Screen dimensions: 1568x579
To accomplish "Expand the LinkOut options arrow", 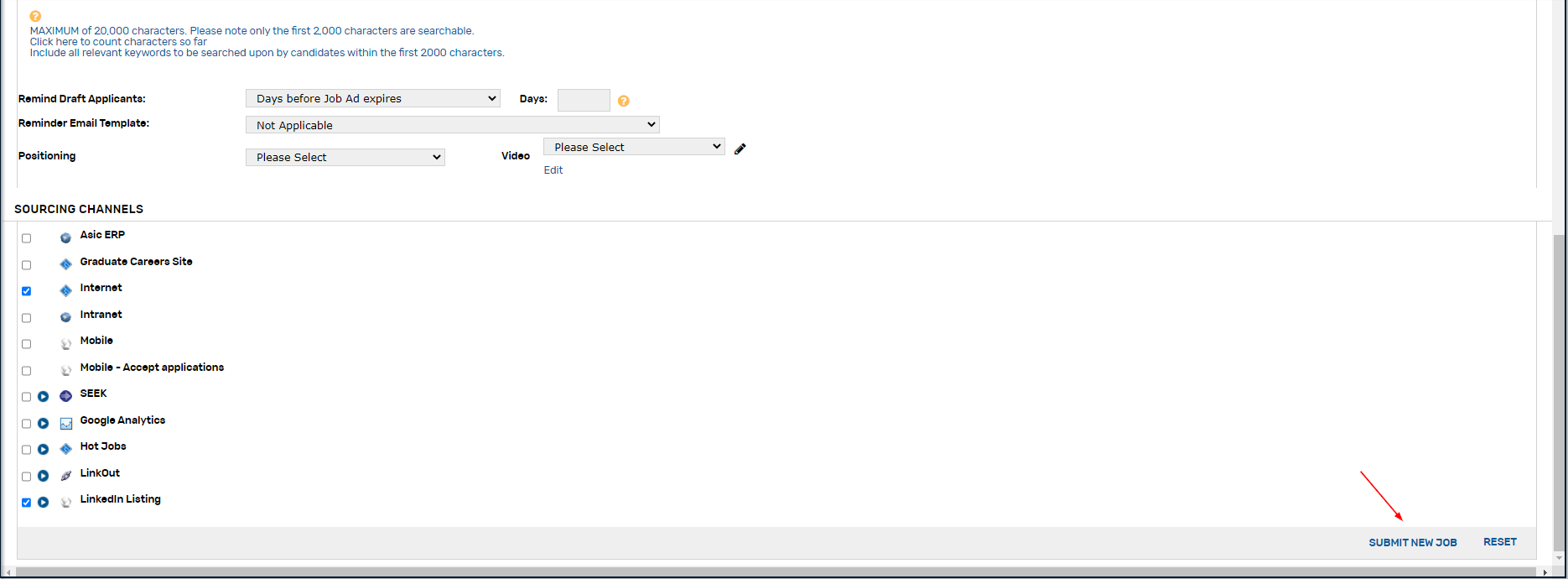I will (x=43, y=476).
